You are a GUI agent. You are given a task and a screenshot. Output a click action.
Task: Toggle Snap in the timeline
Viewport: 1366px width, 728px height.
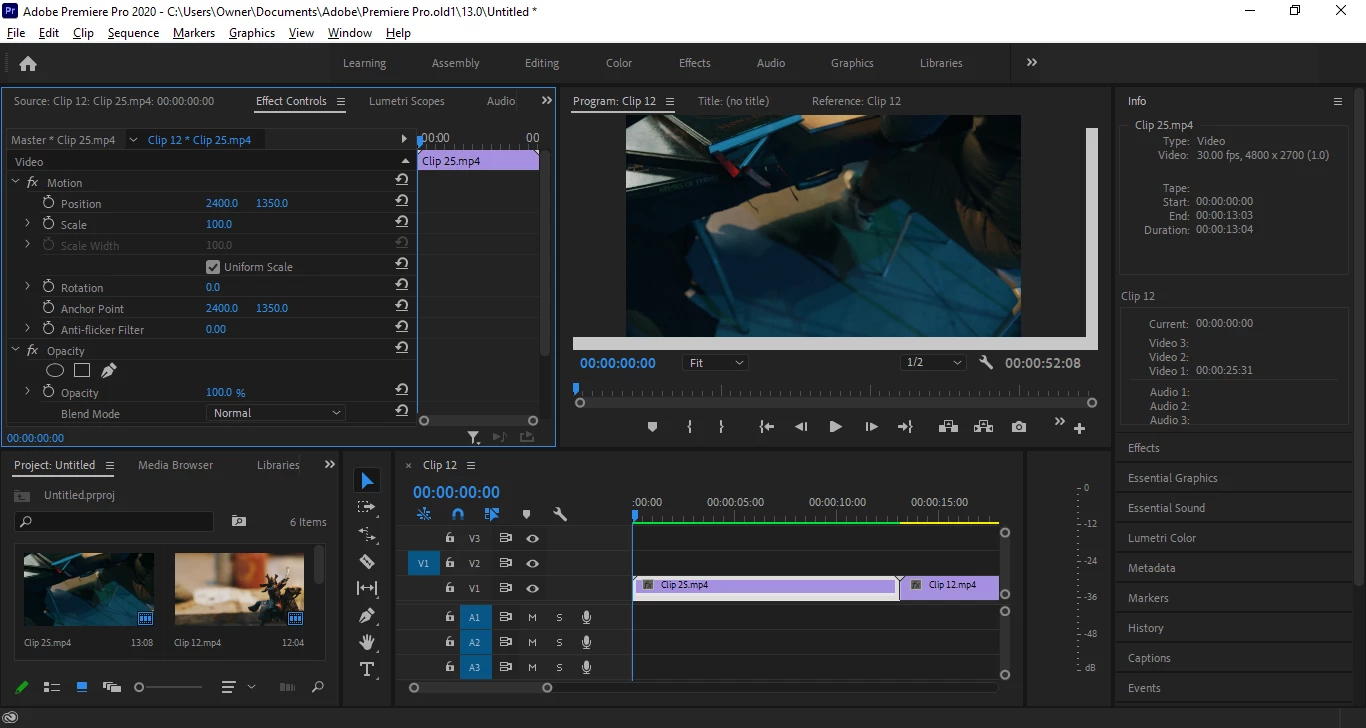click(x=458, y=514)
